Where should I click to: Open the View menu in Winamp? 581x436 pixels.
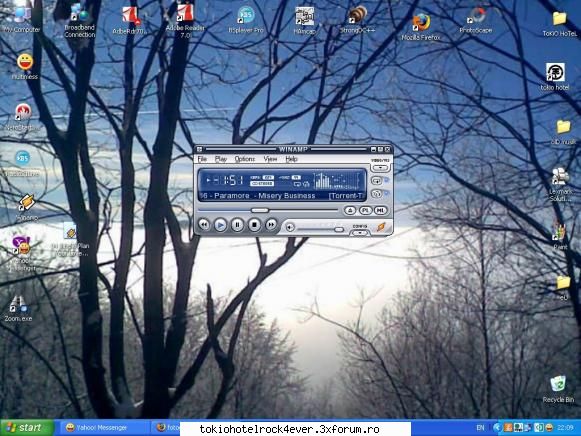(x=270, y=159)
